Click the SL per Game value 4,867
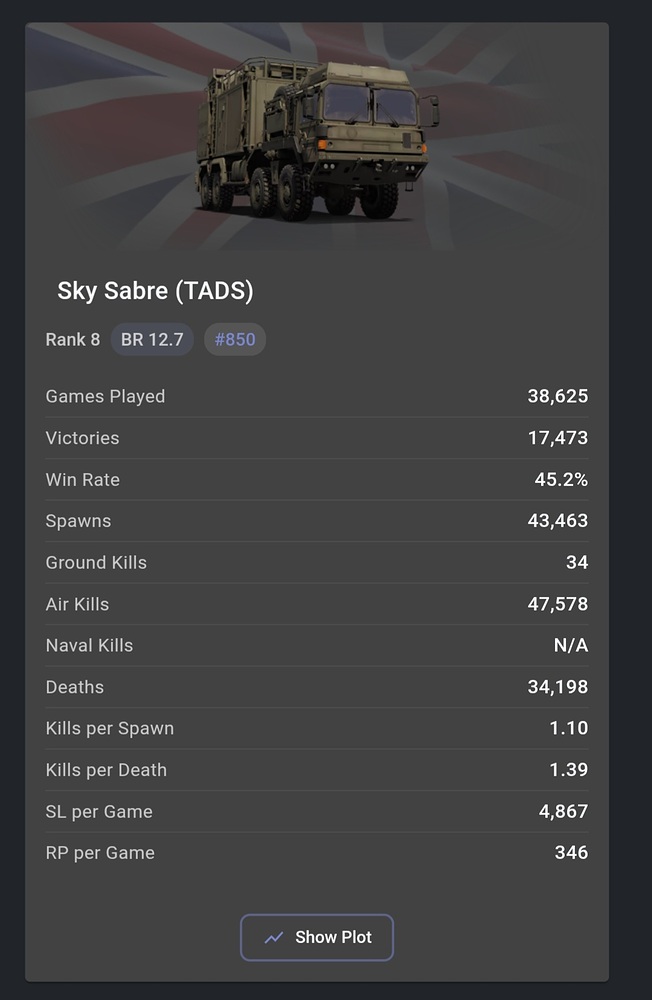The image size is (652, 1000). coord(563,811)
